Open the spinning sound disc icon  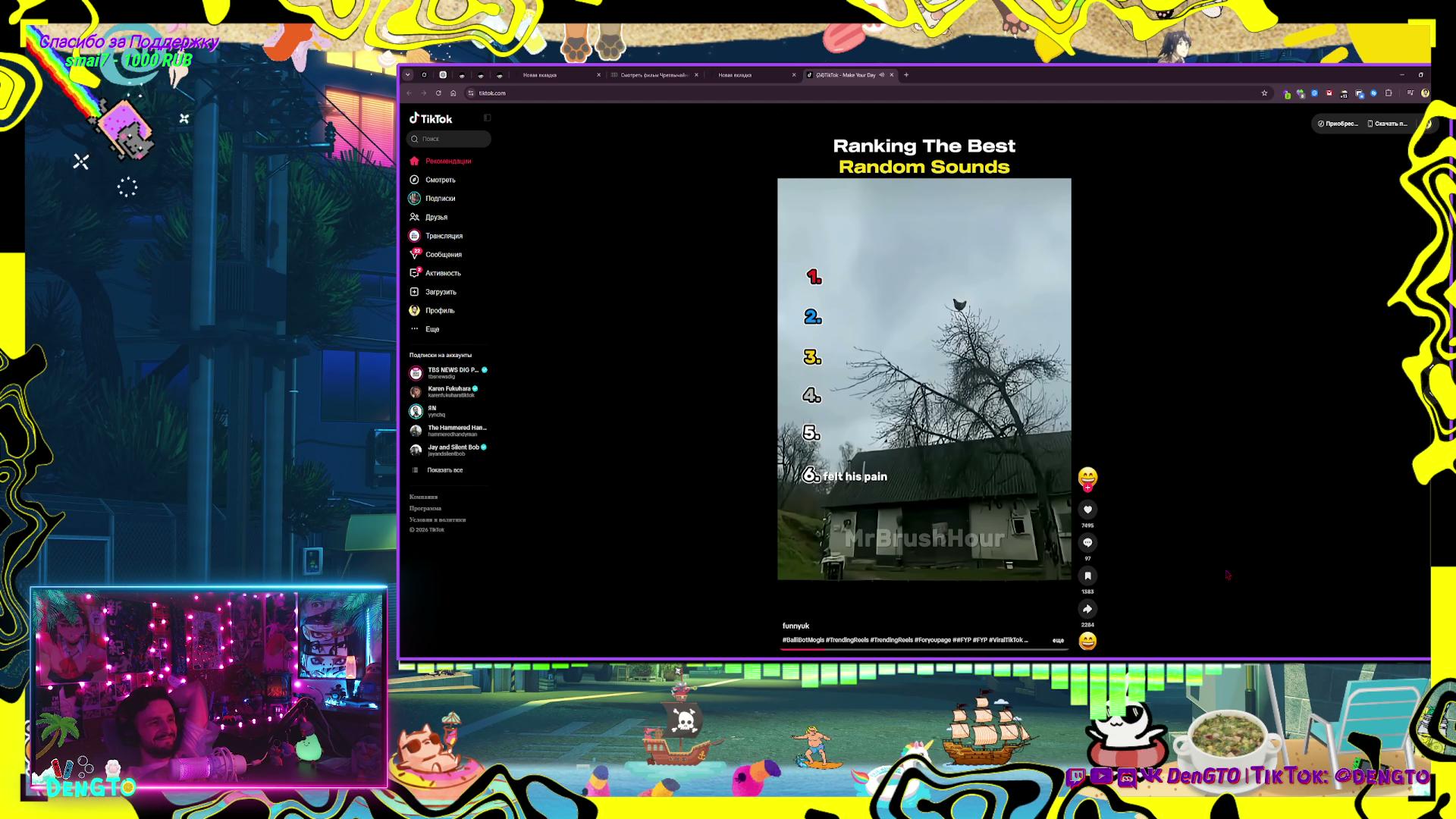(x=1087, y=642)
